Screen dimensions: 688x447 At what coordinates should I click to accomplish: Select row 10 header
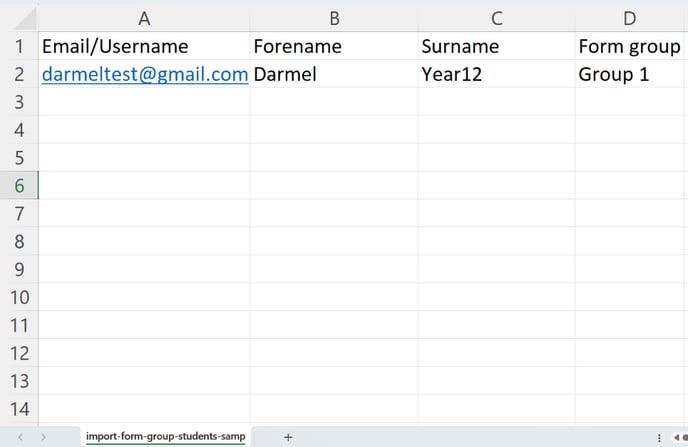click(19, 297)
